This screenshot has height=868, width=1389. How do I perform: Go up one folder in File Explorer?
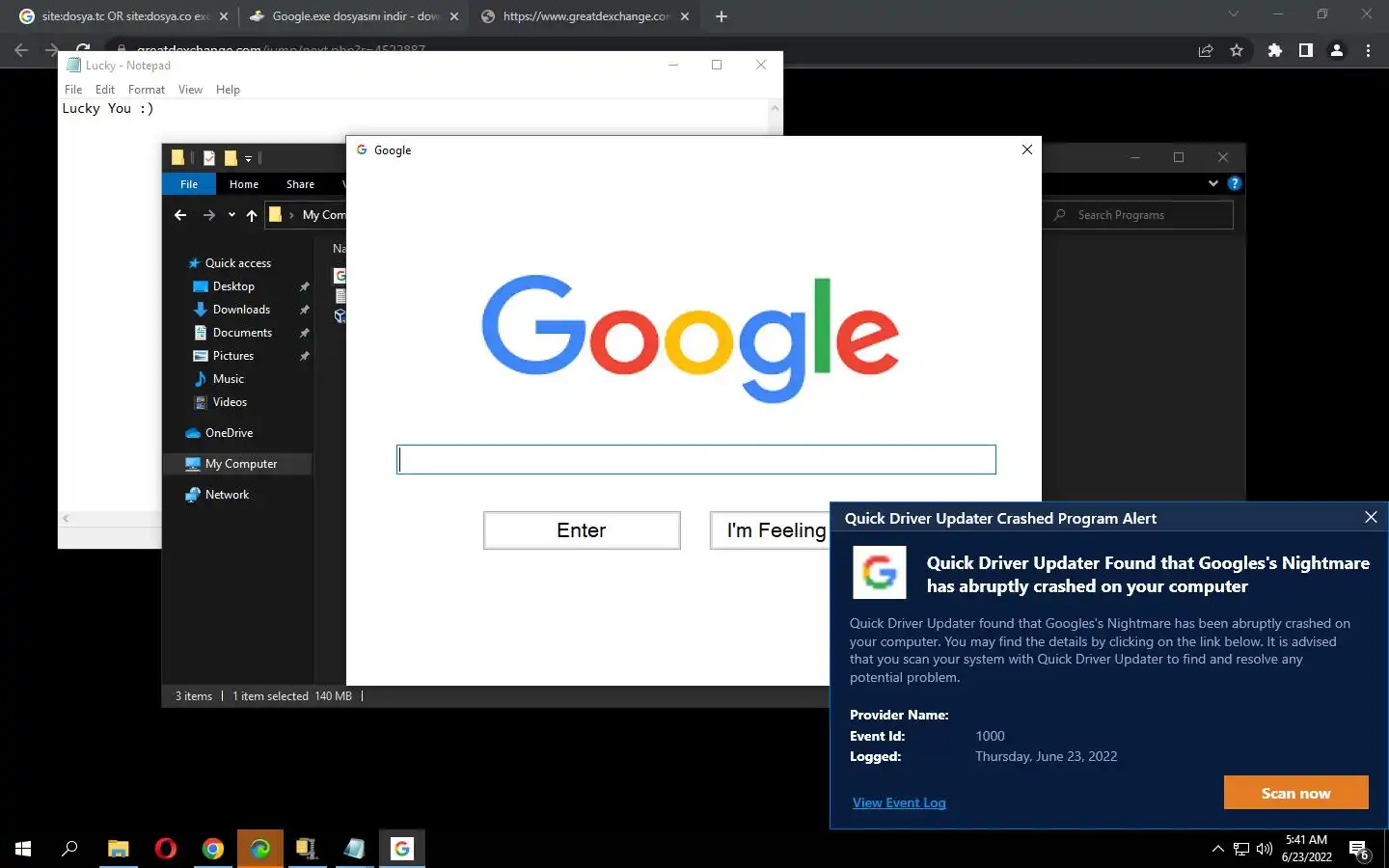point(252,215)
